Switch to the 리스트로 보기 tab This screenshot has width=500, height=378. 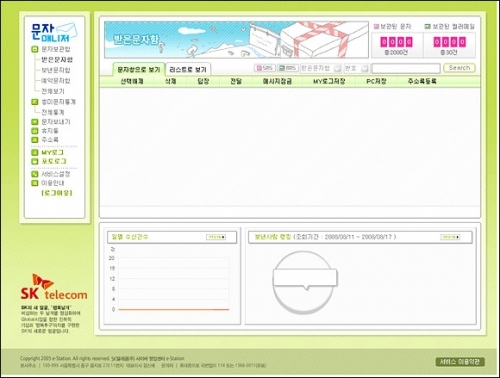tap(188, 70)
